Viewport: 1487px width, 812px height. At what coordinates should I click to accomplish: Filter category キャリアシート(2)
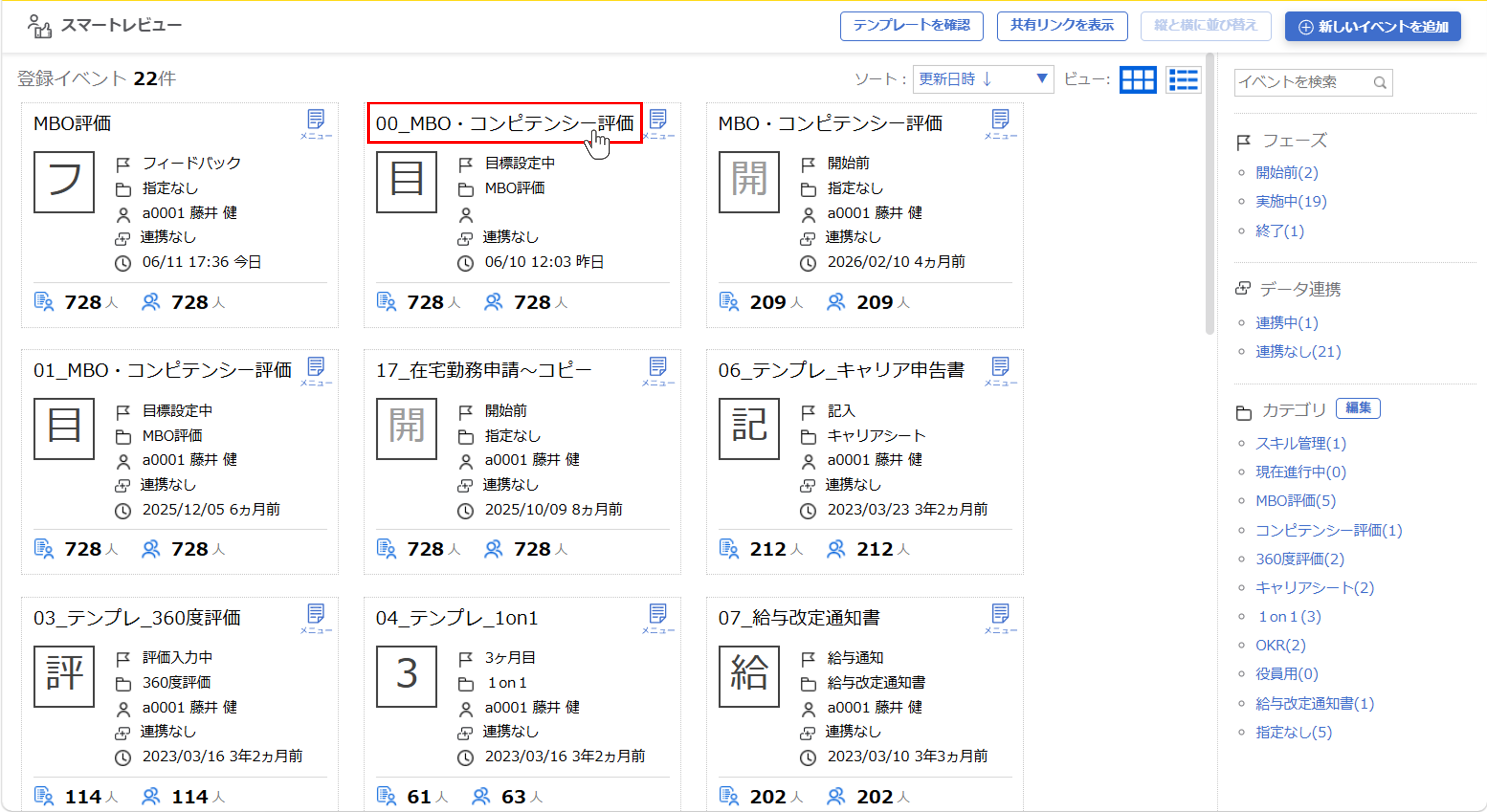click(1315, 588)
